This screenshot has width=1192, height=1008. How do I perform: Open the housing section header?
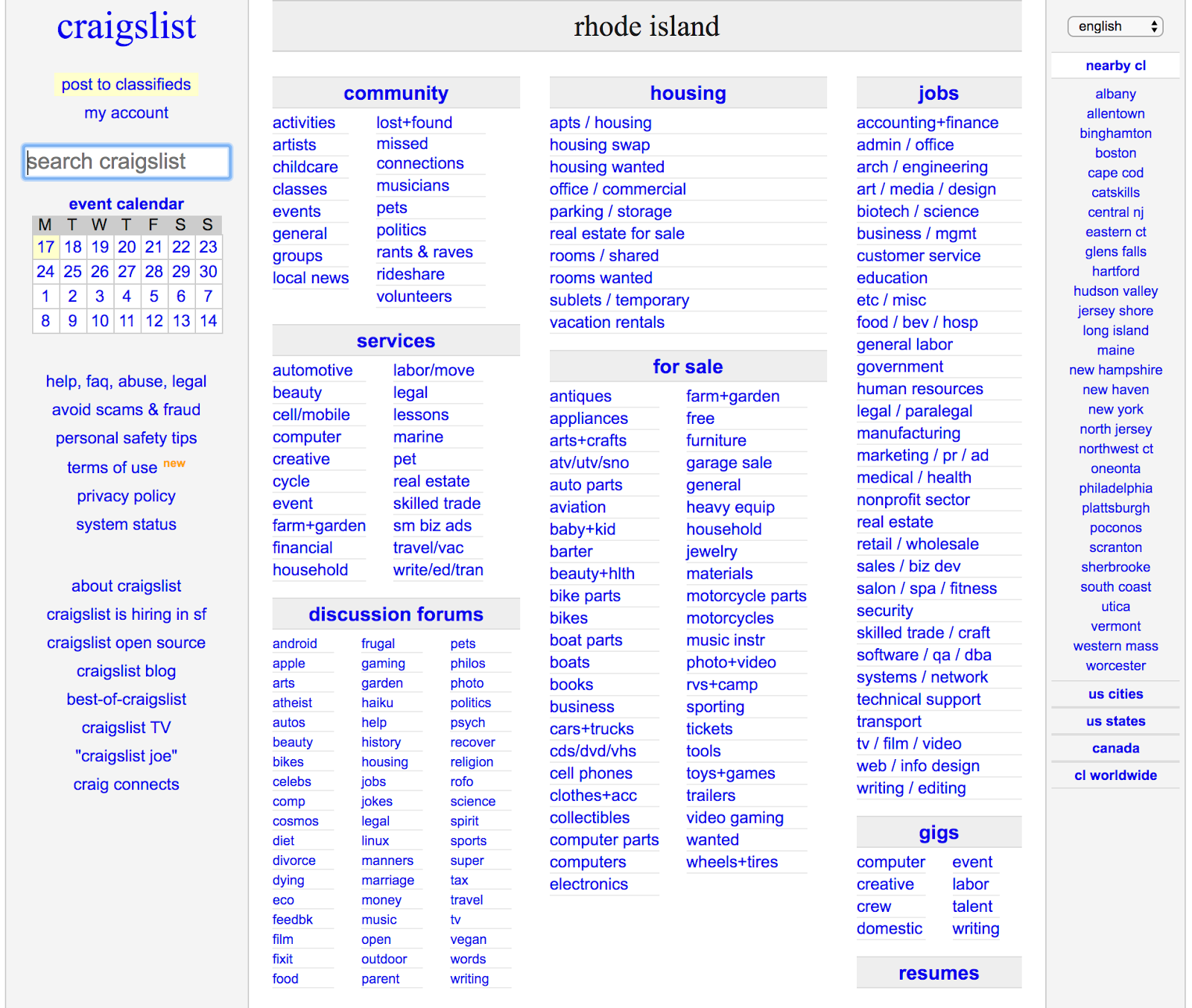click(x=688, y=93)
